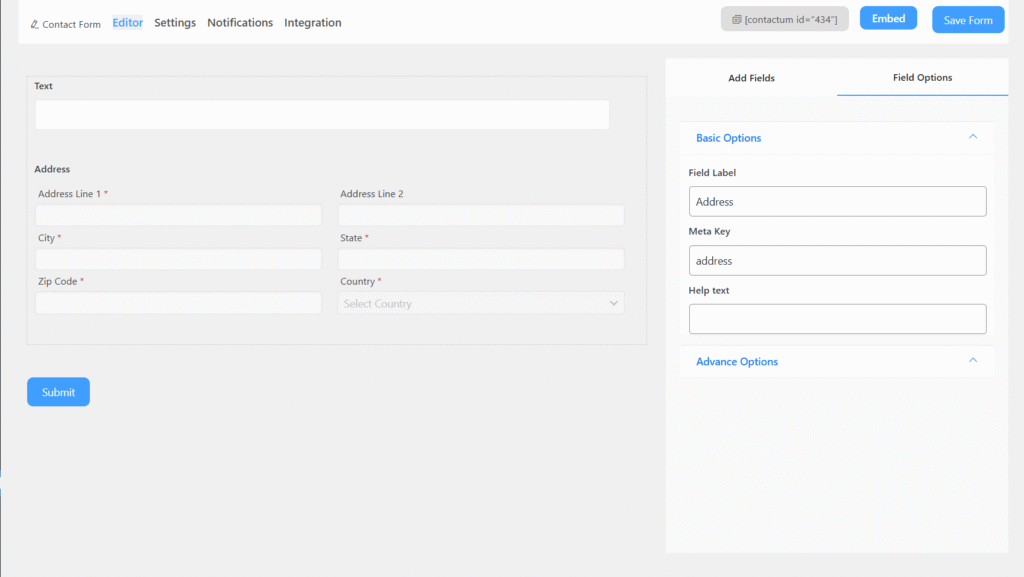
Task: Collapse the Basic Options chevron
Action: pos(972,137)
